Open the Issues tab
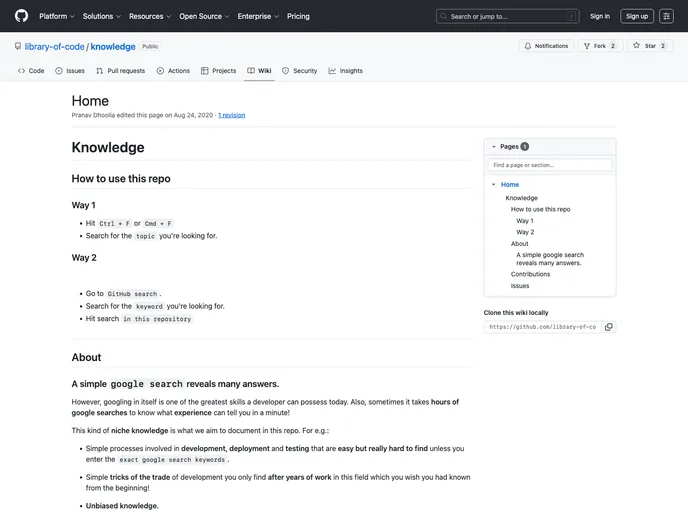 pos(70,71)
